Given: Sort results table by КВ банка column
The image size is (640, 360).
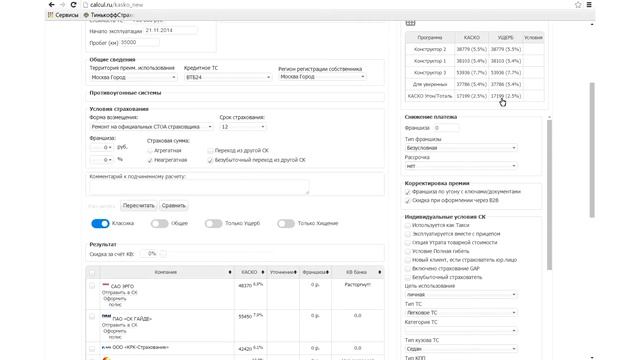Looking at the screenshot, I should [x=358, y=272].
